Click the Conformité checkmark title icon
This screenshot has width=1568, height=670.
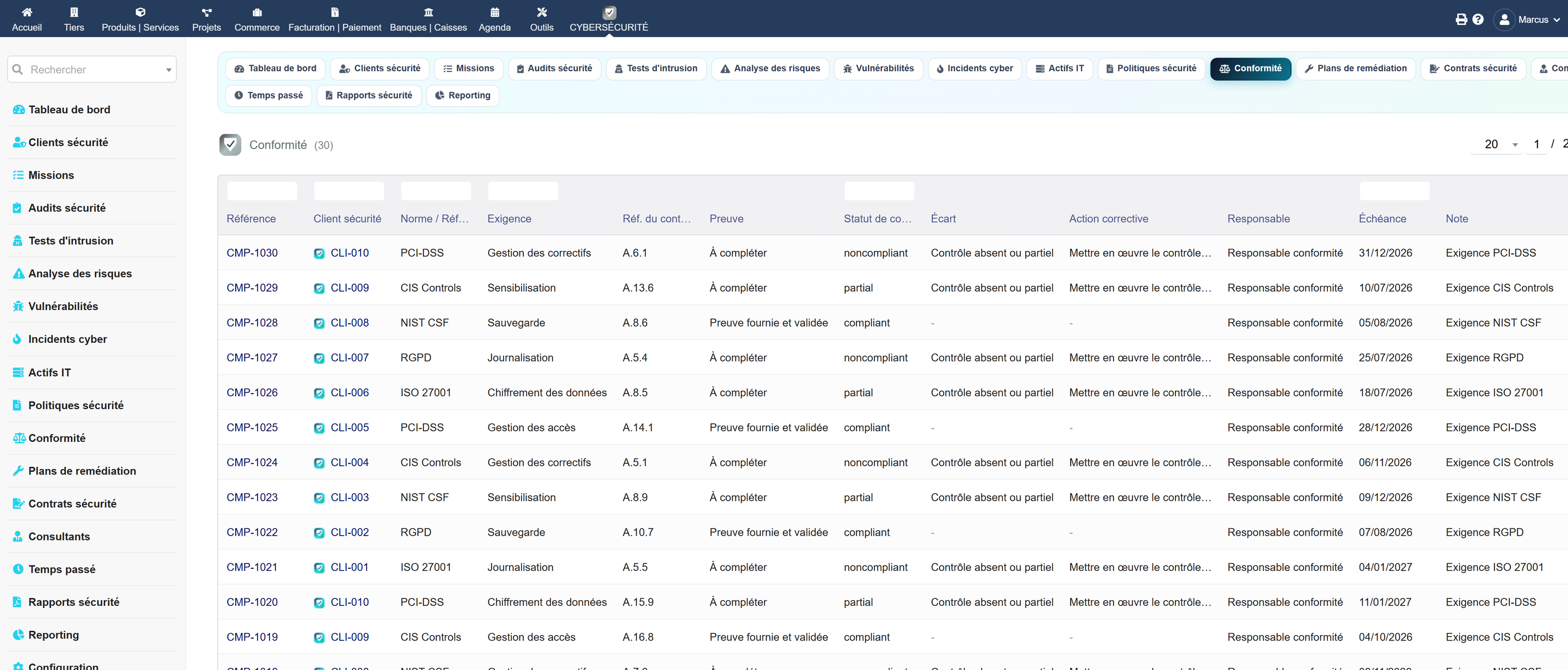230,145
